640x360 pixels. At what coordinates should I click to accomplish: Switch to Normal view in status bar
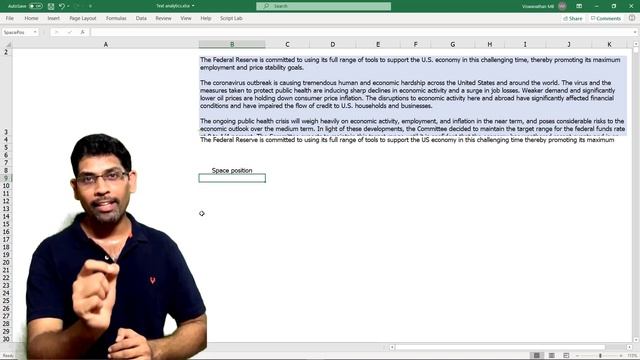click(x=537, y=356)
